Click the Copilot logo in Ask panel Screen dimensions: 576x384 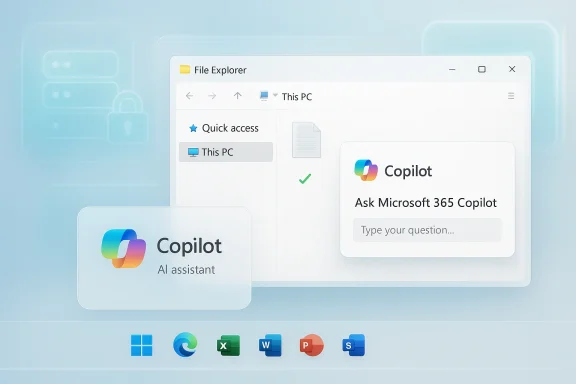(x=366, y=170)
